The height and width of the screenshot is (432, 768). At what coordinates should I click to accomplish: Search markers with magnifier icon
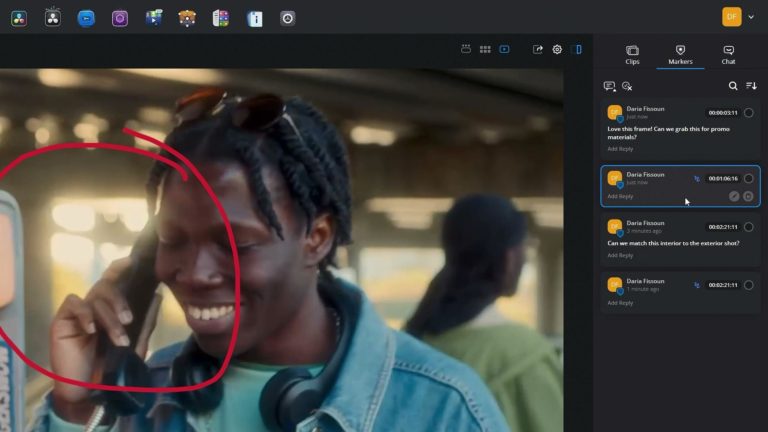pyautogui.click(x=733, y=86)
